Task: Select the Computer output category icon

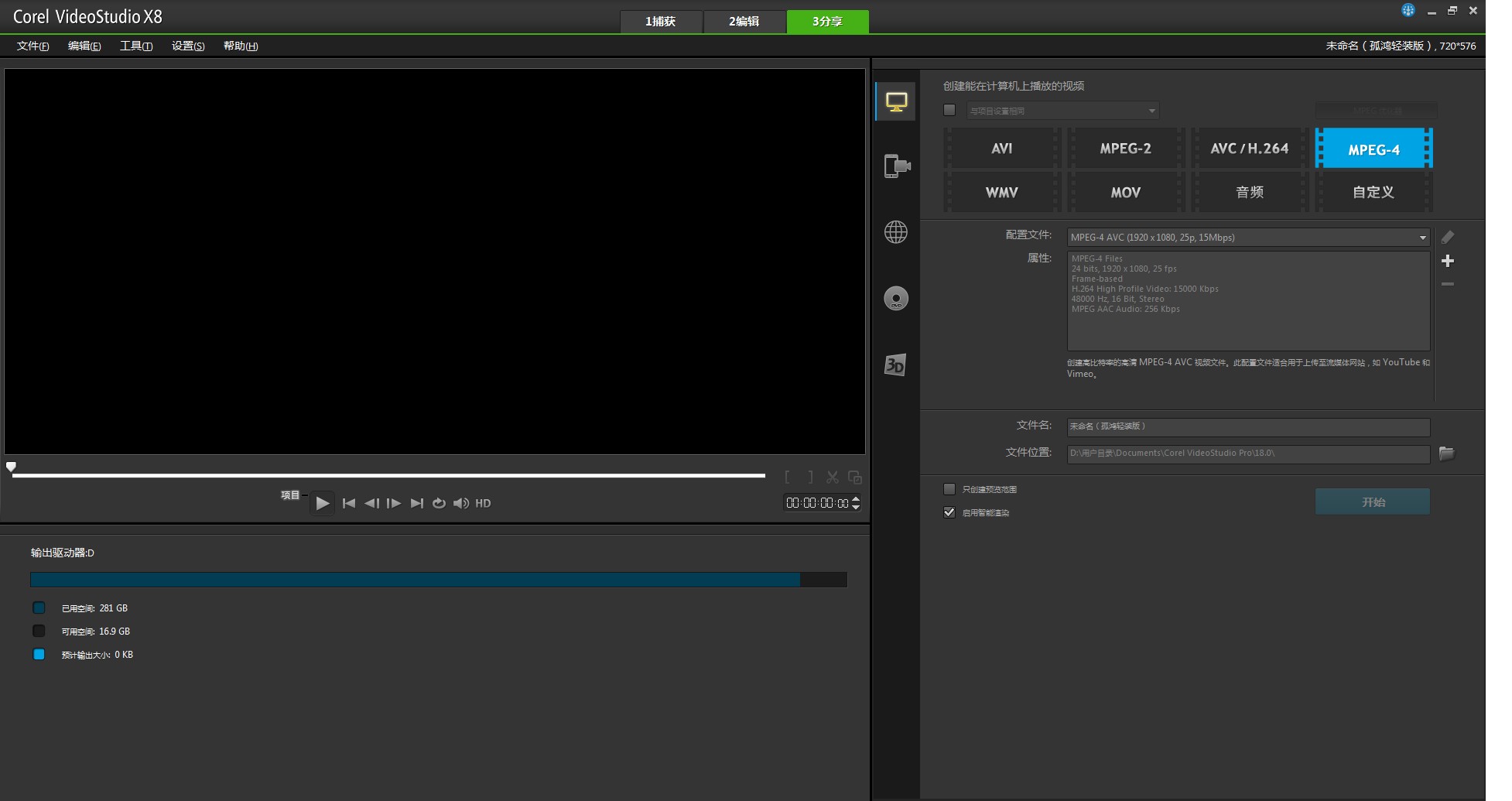Action: [x=896, y=101]
